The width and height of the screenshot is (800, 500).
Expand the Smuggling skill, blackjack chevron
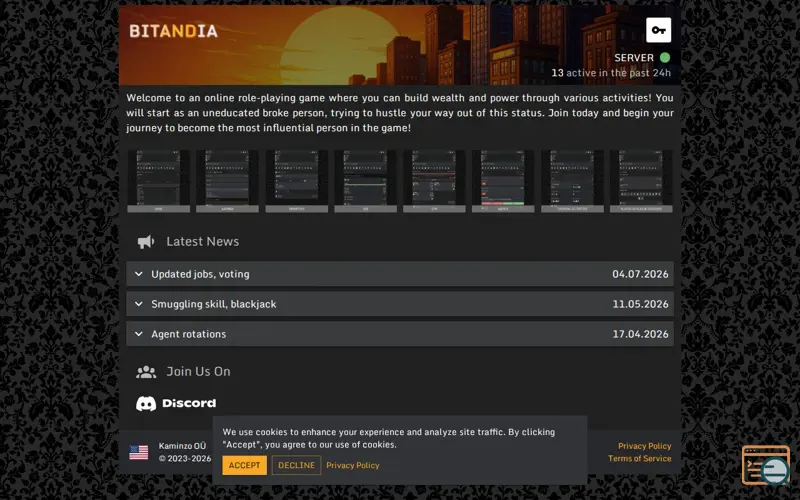[139, 304]
